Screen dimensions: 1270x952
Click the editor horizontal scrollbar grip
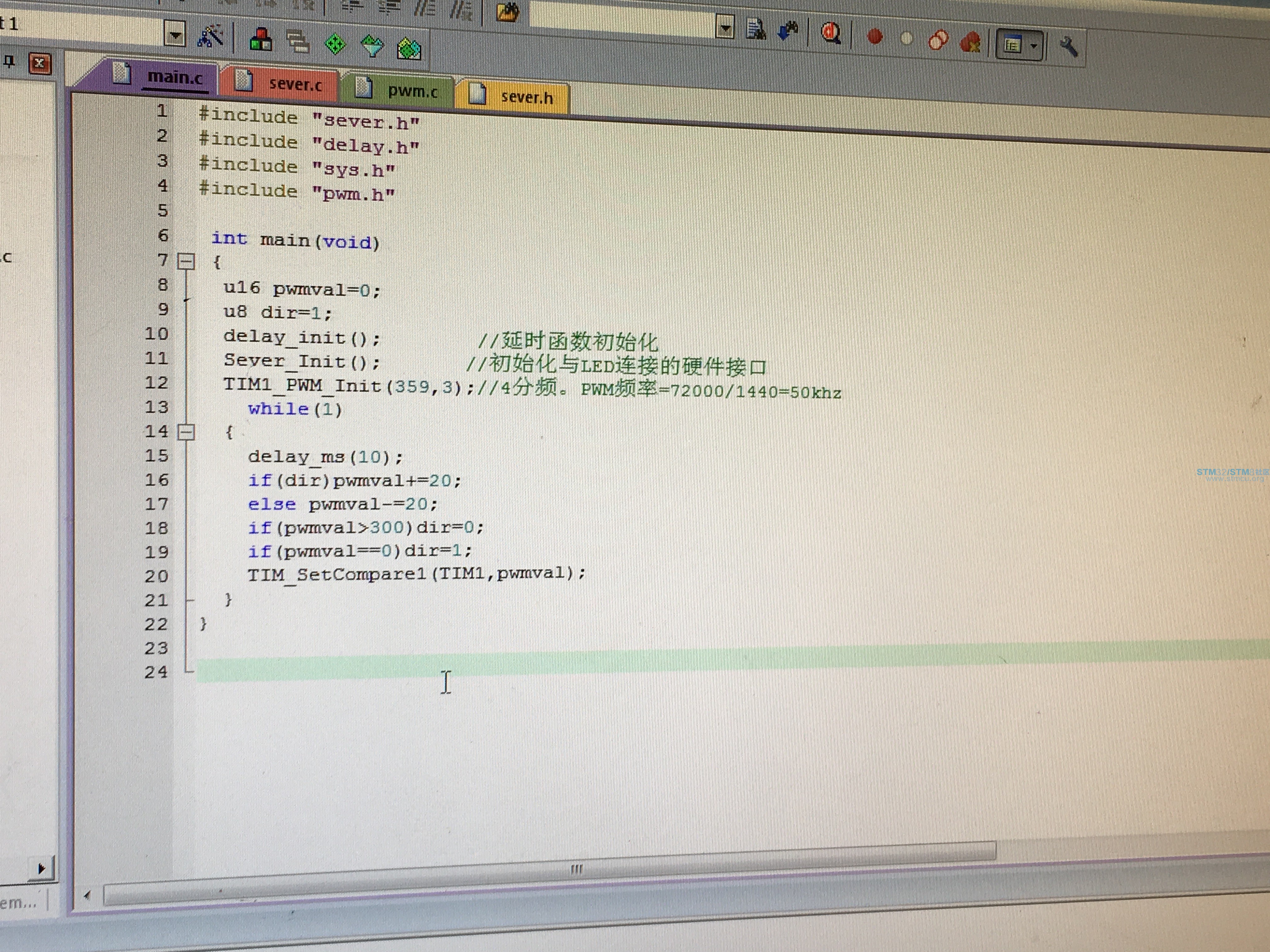click(576, 869)
